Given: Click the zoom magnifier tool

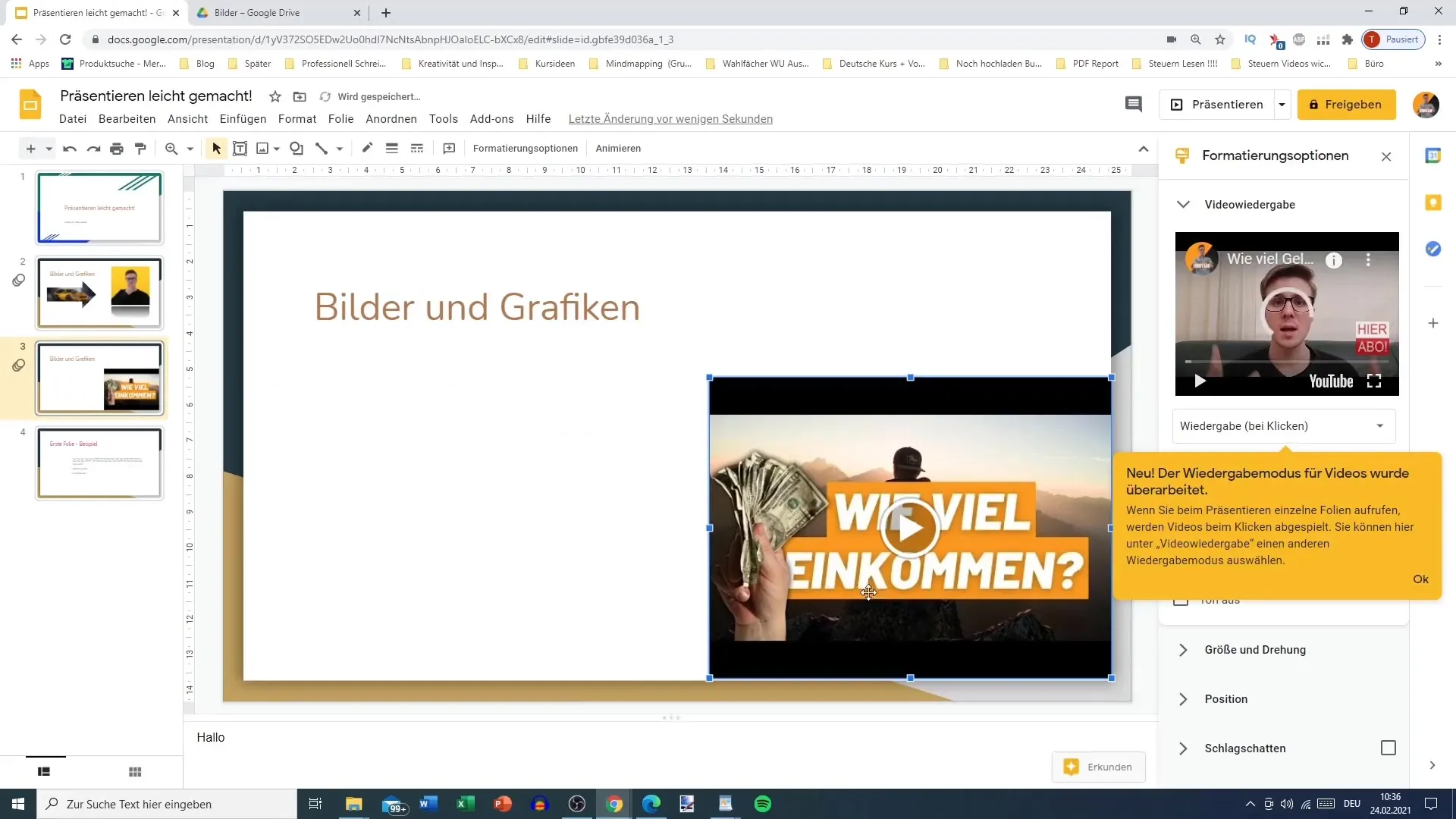Looking at the screenshot, I should [x=171, y=149].
